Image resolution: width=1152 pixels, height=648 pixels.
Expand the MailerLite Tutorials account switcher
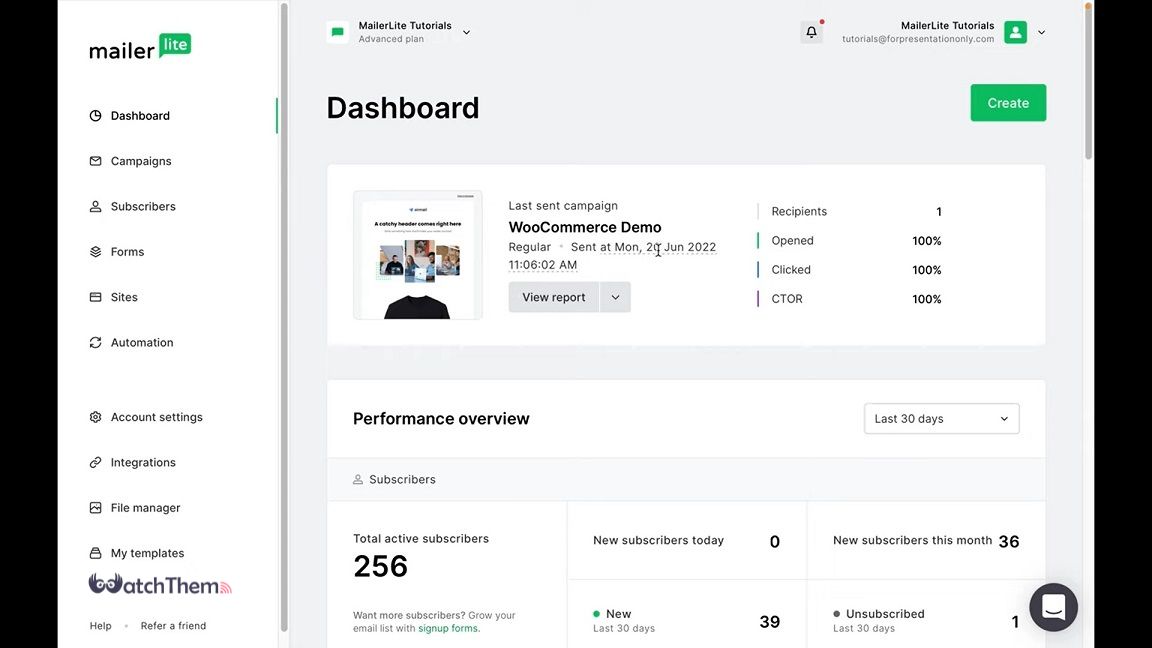[x=467, y=32]
